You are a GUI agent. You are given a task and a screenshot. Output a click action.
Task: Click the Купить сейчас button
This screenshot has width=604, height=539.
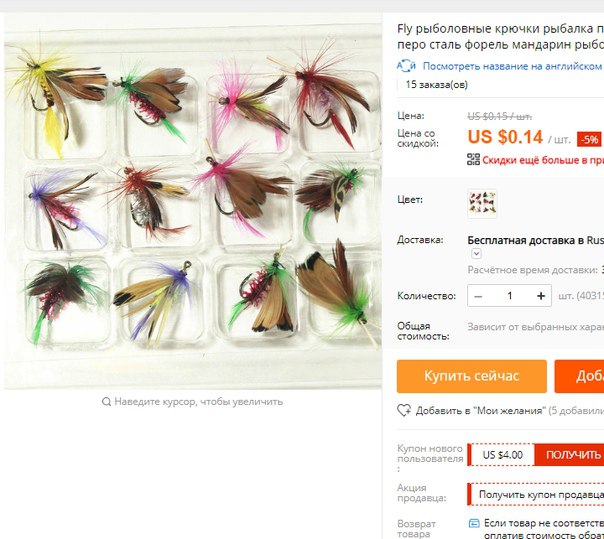pos(471,376)
